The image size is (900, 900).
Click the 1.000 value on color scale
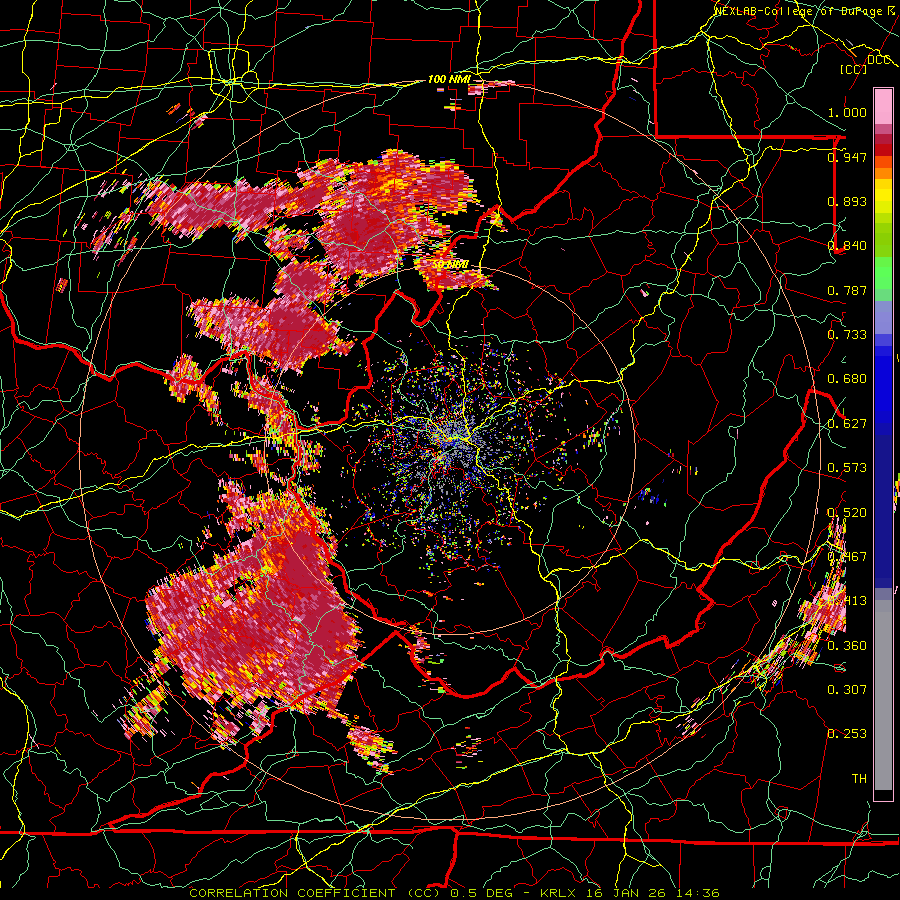[847, 112]
